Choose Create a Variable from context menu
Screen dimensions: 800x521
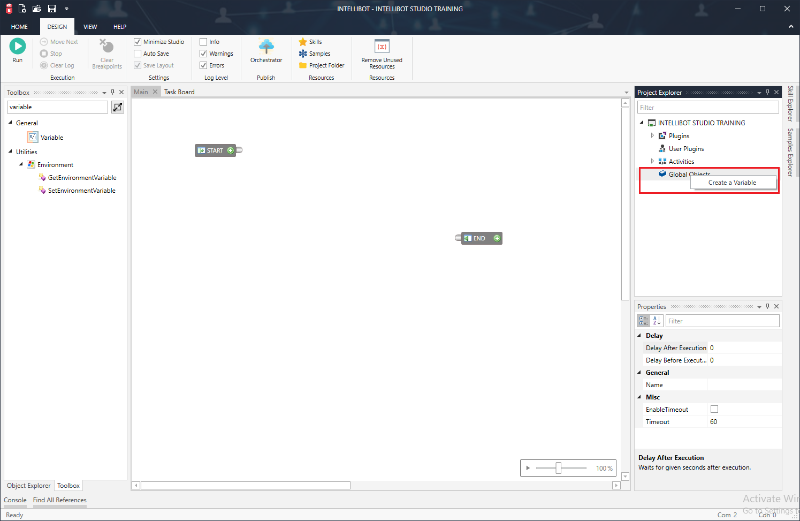tap(732, 183)
